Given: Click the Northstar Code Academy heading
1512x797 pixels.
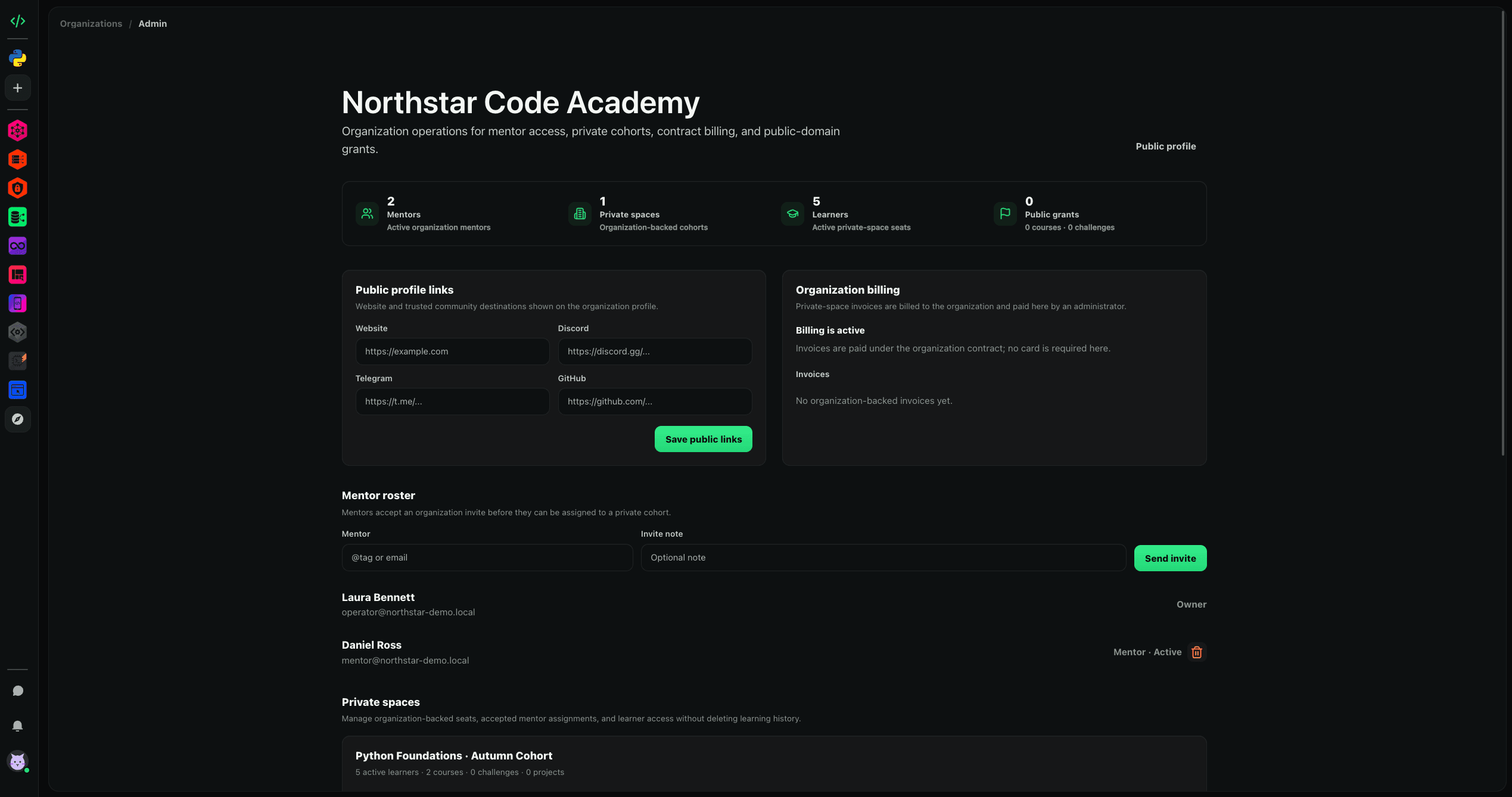Looking at the screenshot, I should click(520, 102).
